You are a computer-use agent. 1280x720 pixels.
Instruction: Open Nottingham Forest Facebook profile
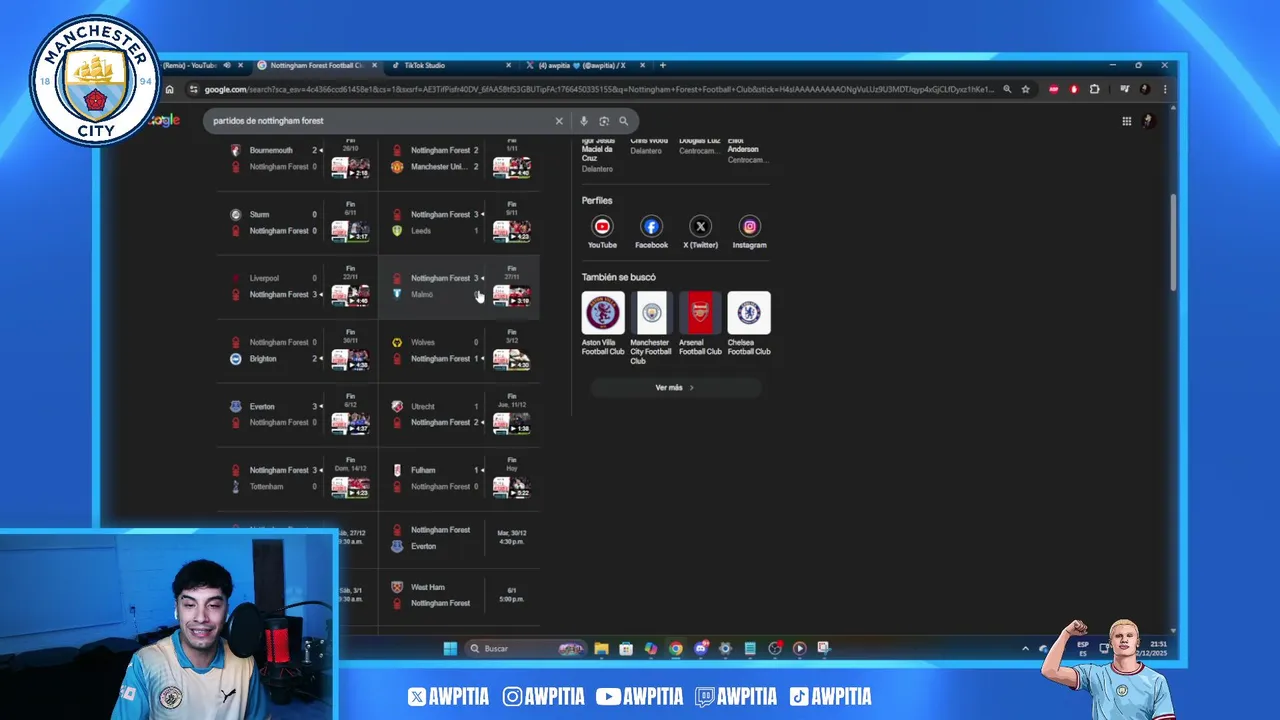coord(651,232)
